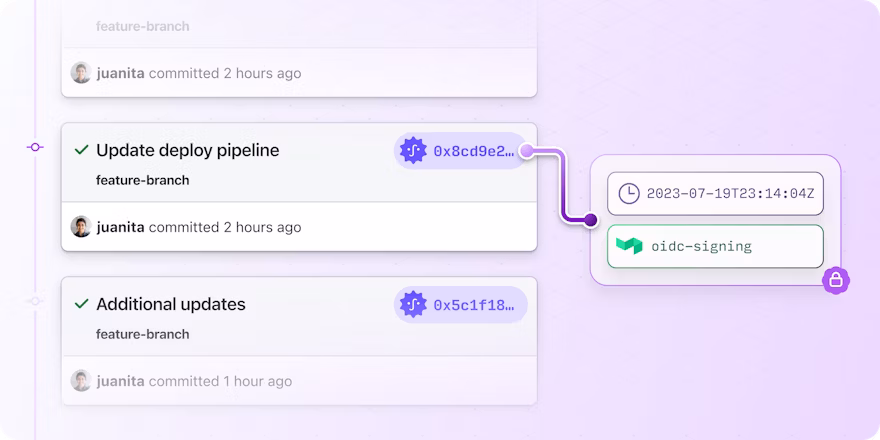Select the timeline marker beside Update deploy pipeline
This screenshot has height=440, width=880.
click(x=35, y=147)
